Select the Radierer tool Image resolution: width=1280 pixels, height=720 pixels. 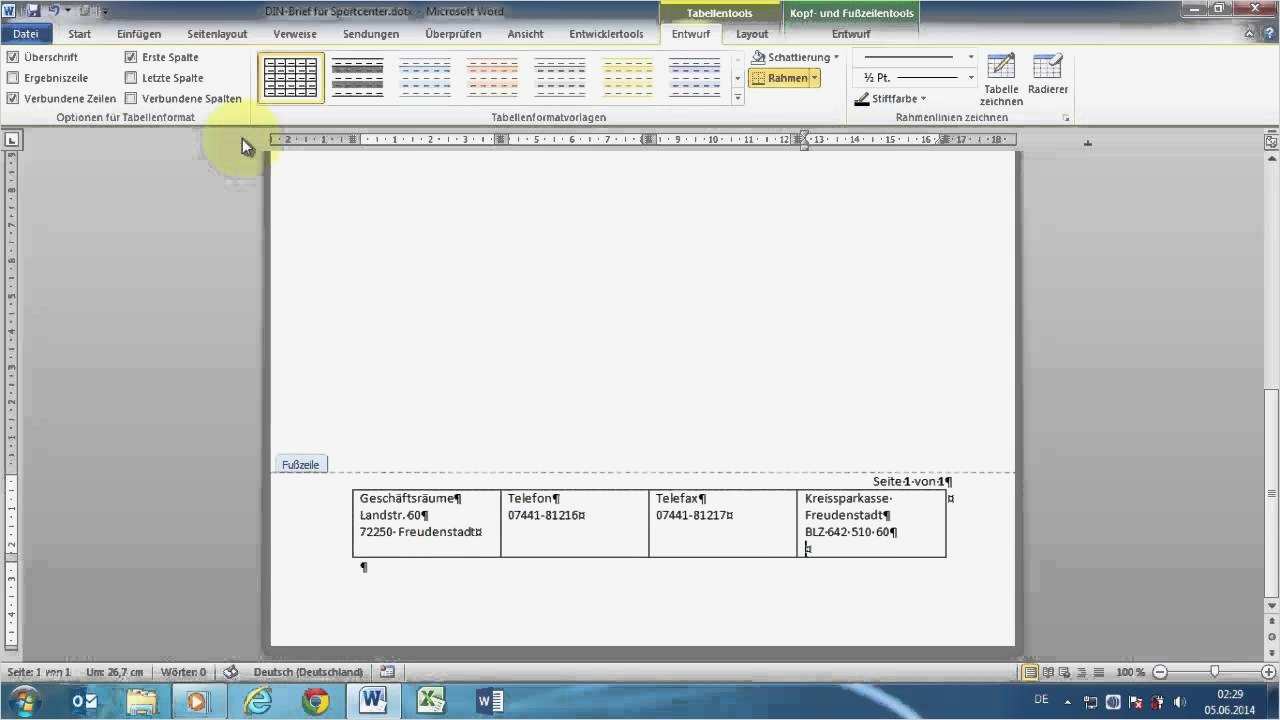coord(1047,77)
